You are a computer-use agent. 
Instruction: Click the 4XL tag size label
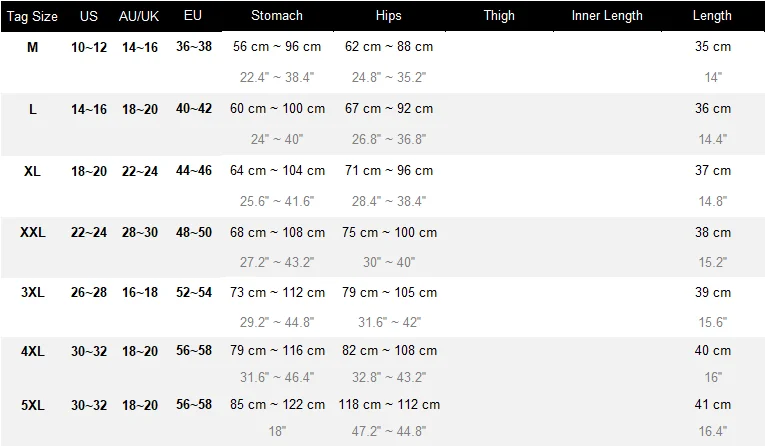pyautogui.click(x=33, y=351)
